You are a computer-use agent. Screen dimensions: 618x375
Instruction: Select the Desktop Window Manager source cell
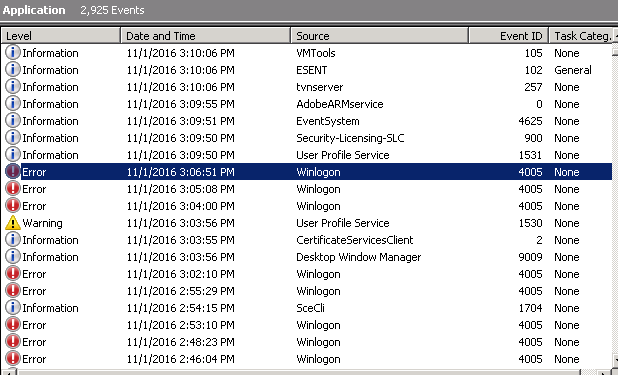359,257
